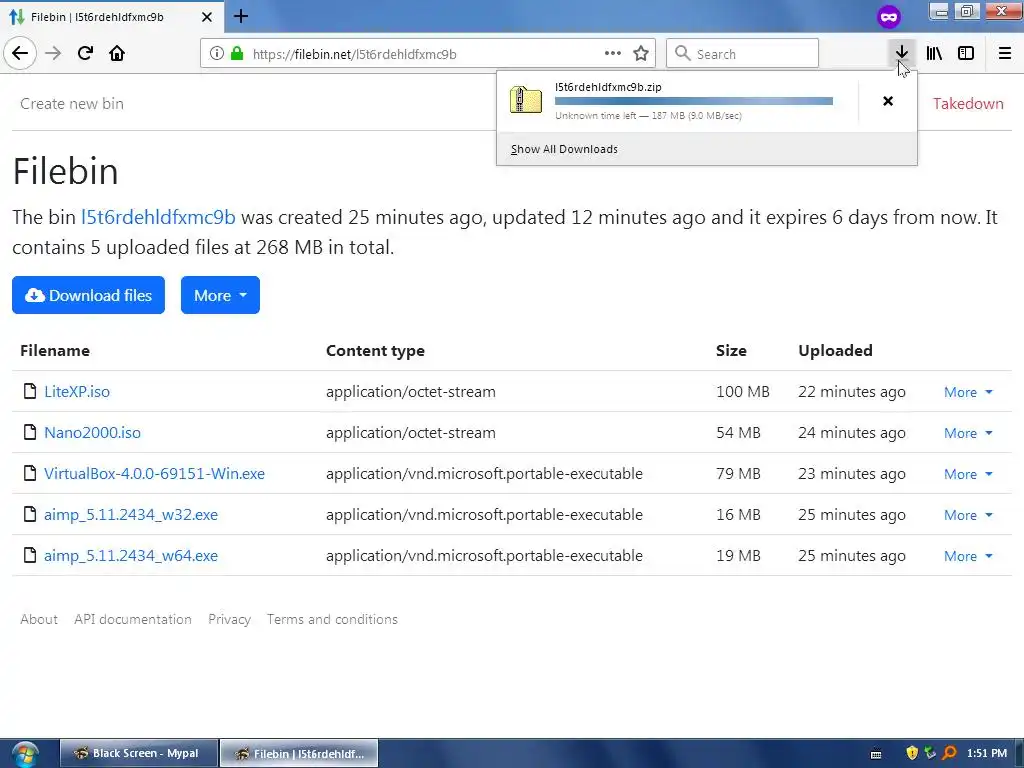The width and height of the screenshot is (1024, 768).
Task: Click the zip download progress bar
Action: [694, 101]
